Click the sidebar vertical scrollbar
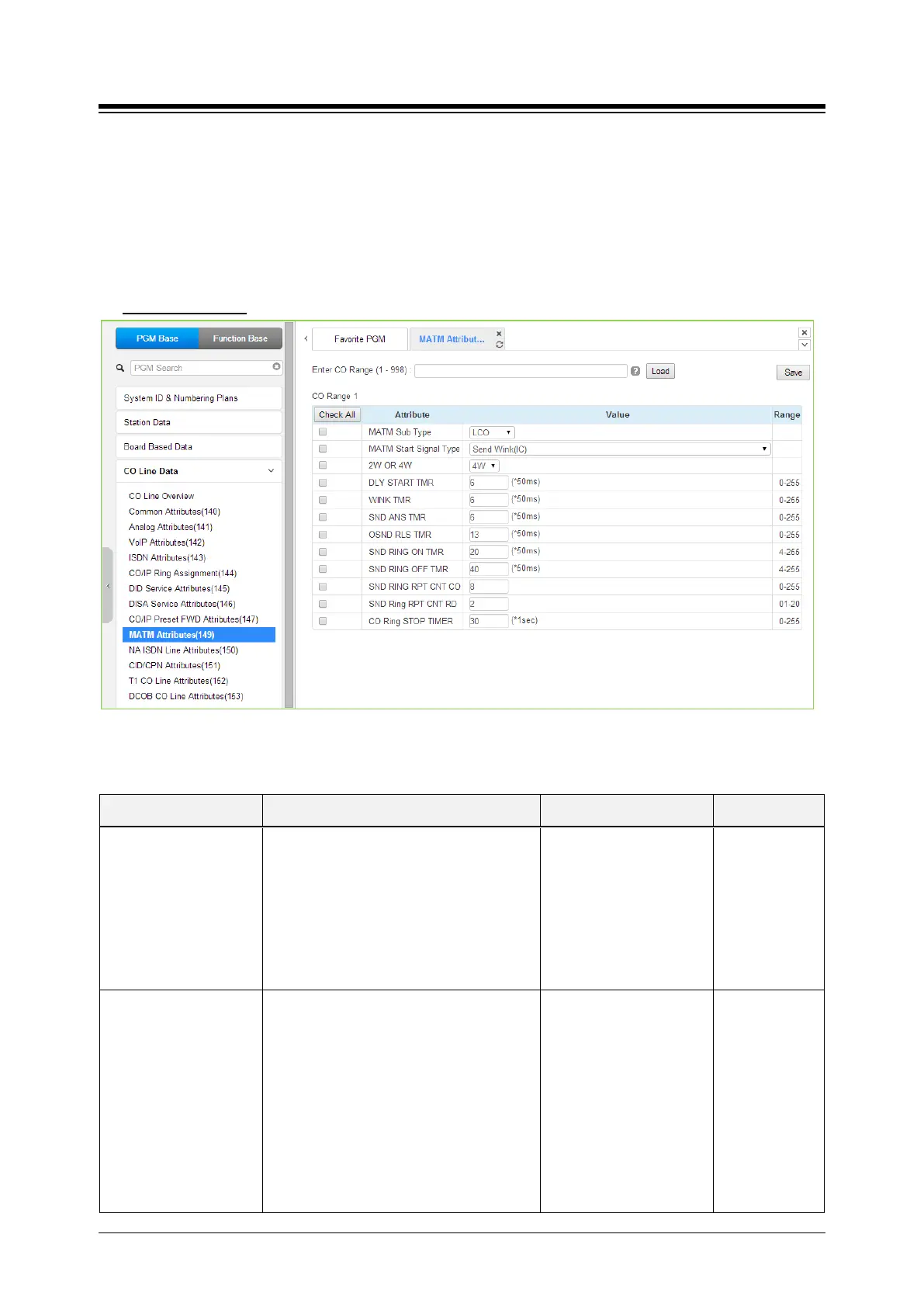The image size is (924, 1307). (x=289, y=515)
